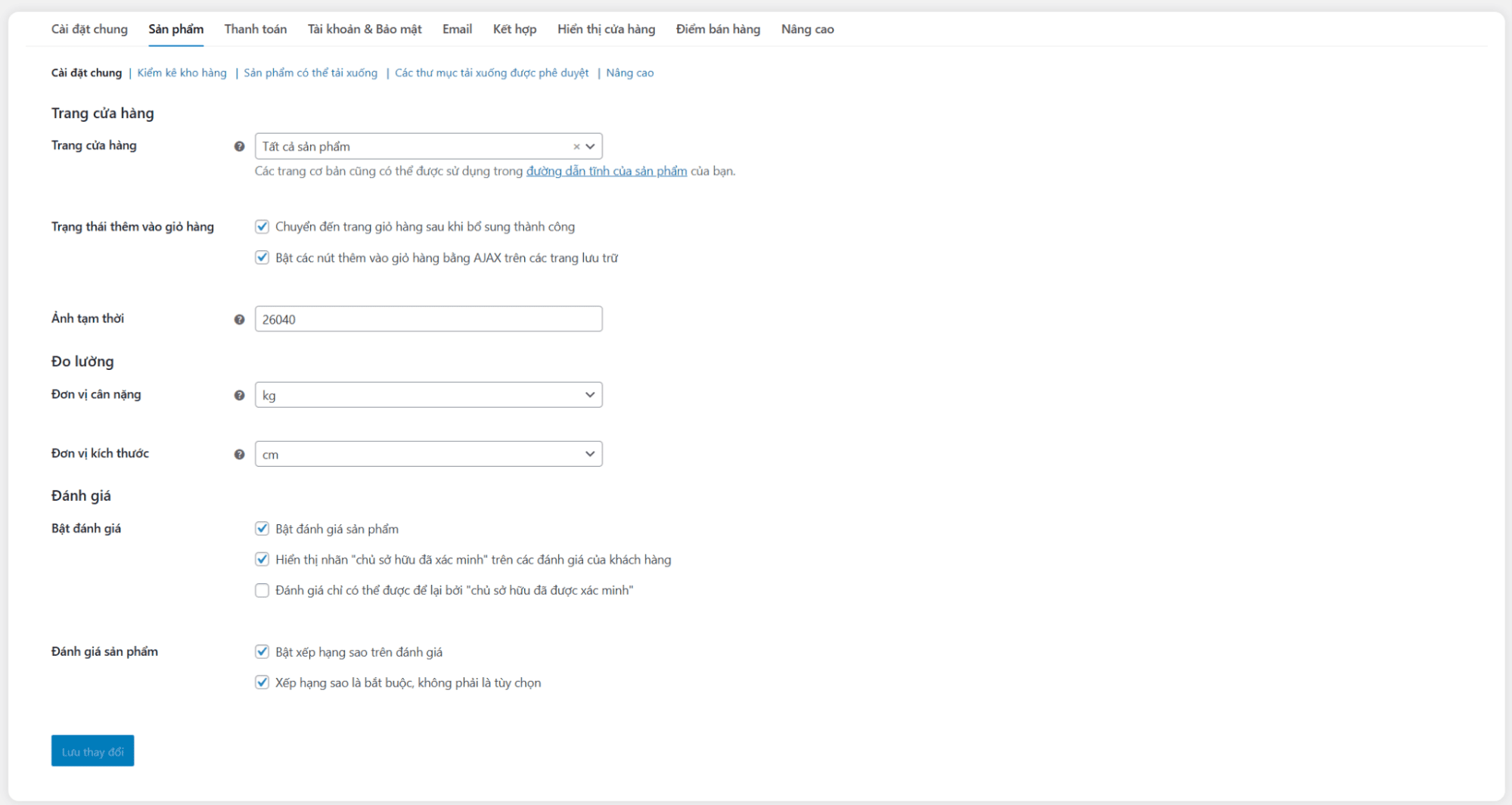The image size is (1512, 805).
Task: Open the Điểm bán hàng tab
Action: pos(717,29)
